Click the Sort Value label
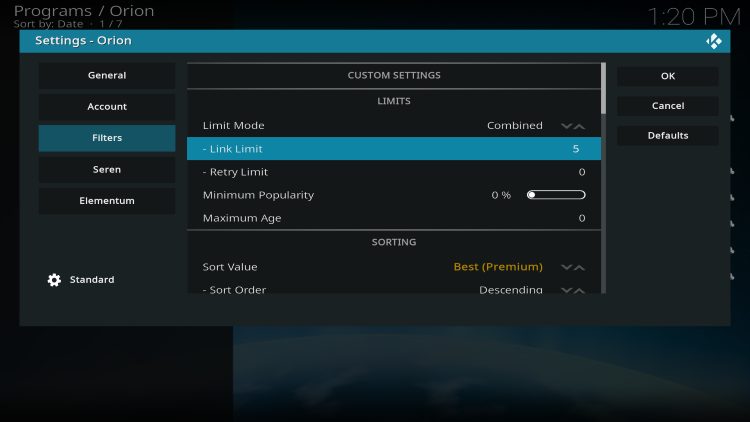 tap(230, 267)
